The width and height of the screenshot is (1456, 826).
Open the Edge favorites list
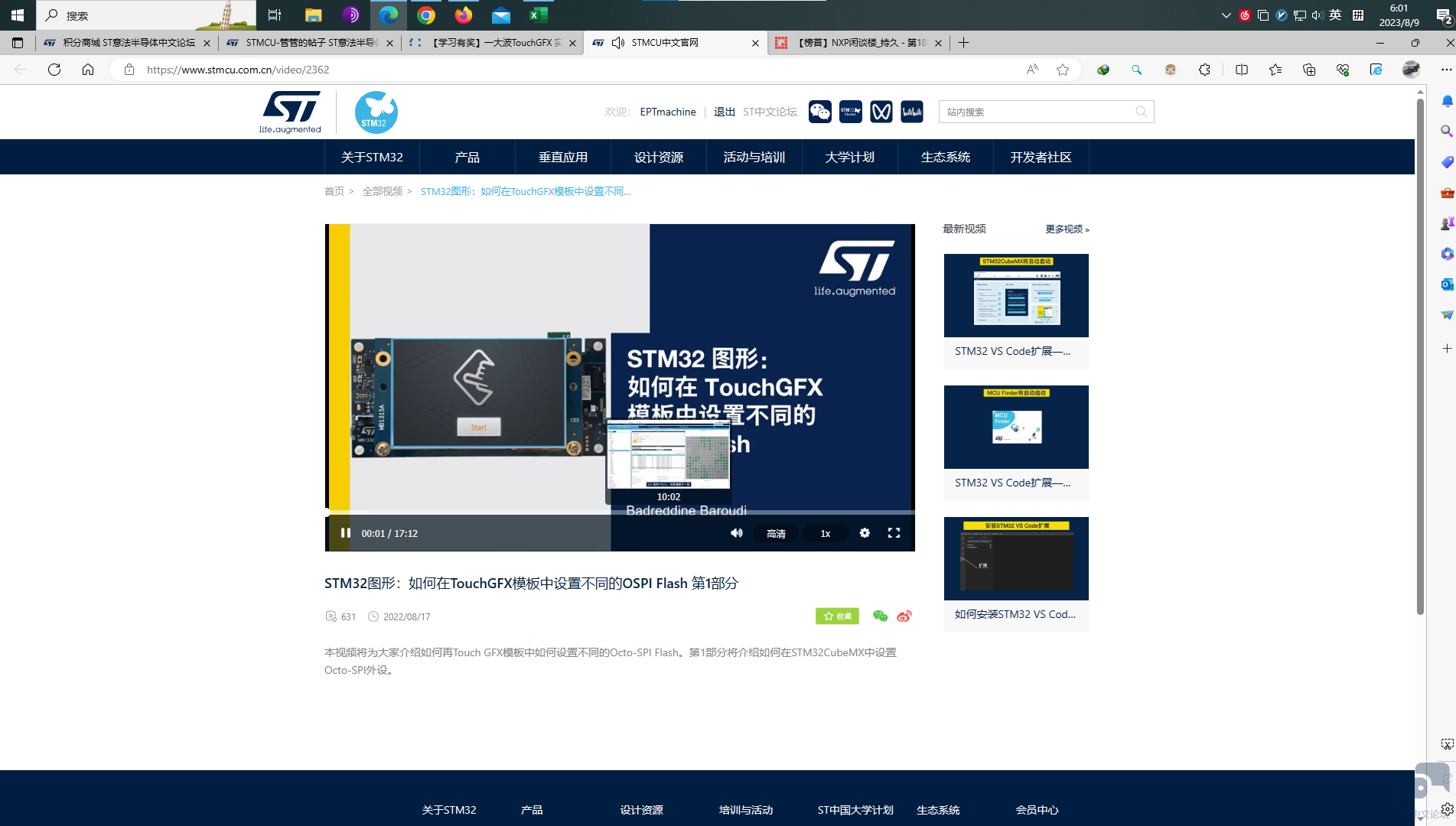point(1275,70)
